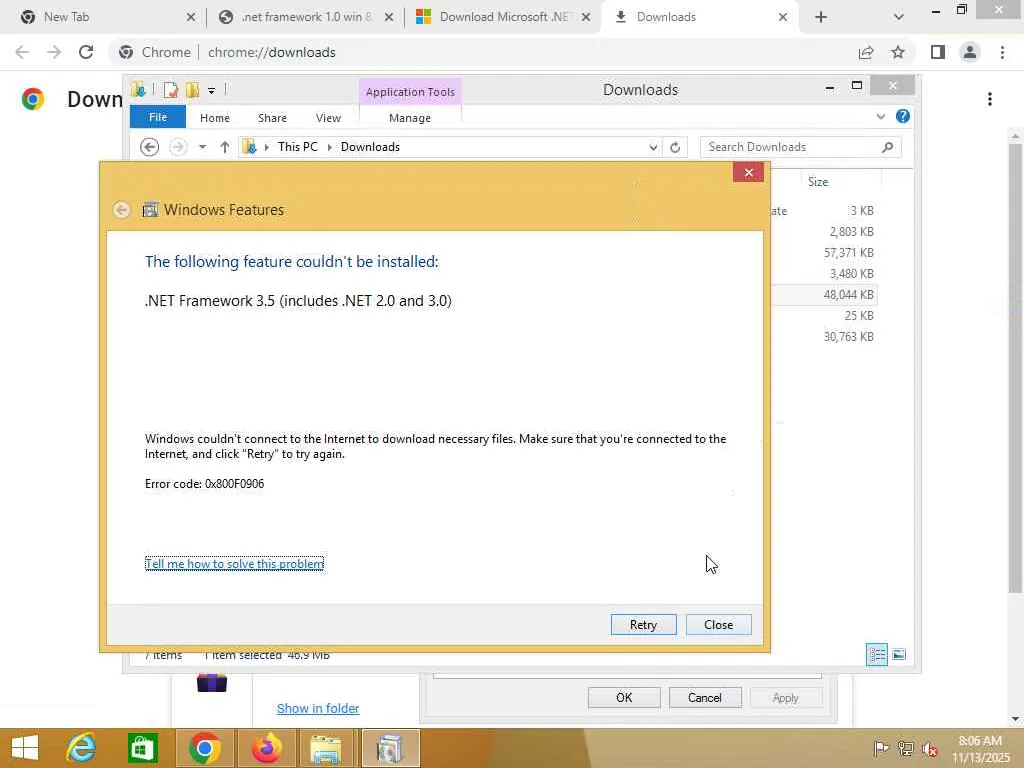The height and width of the screenshot is (768, 1024).
Task: Open recent locations dropdown in Explorer
Action: click(202, 147)
